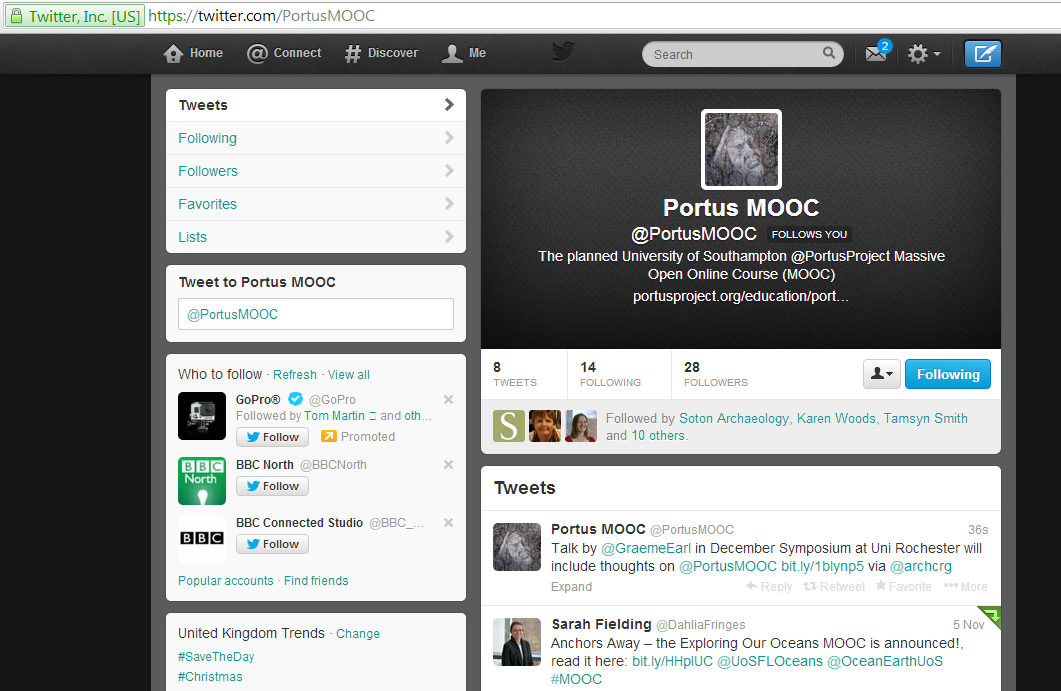Viewport: 1061px width, 691px height.
Task: Change the United Kingdom Trends location
Action: 358,634
